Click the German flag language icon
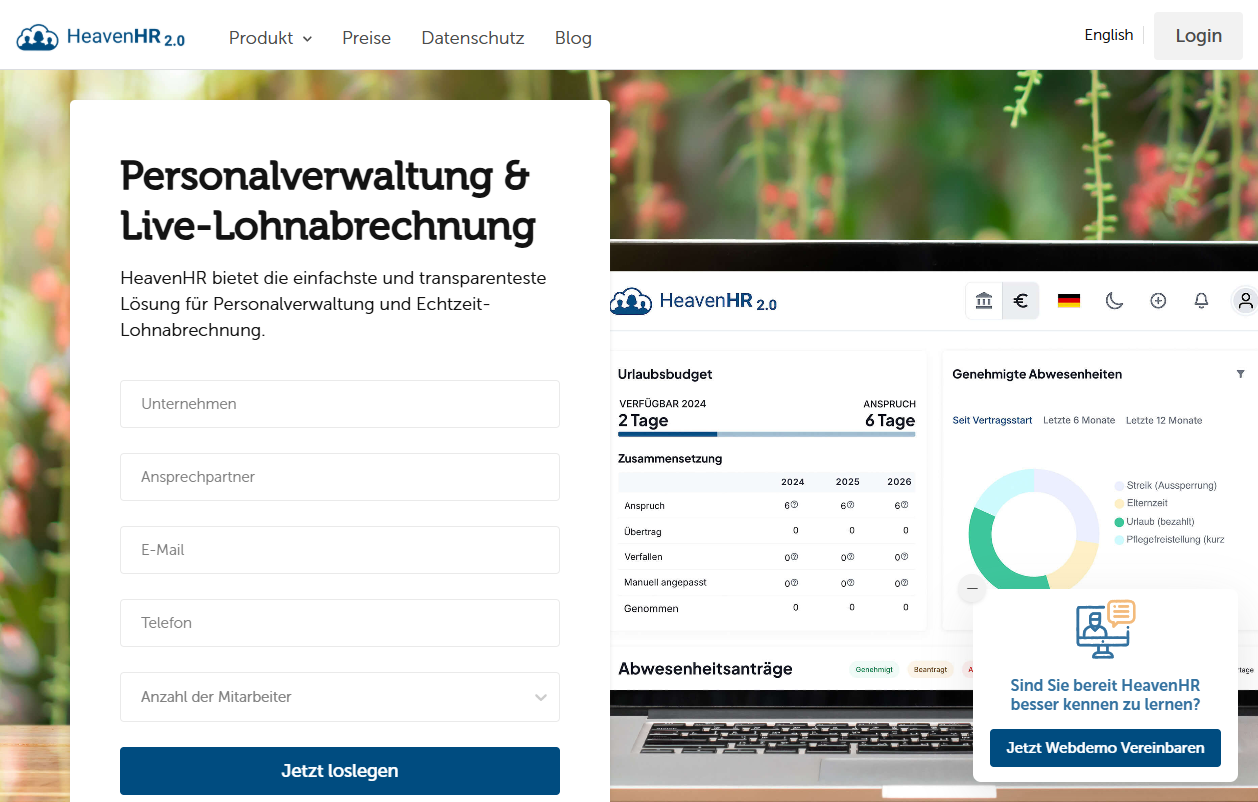Viewport: 1258px width, 802px height. [x=1069, y=300]
